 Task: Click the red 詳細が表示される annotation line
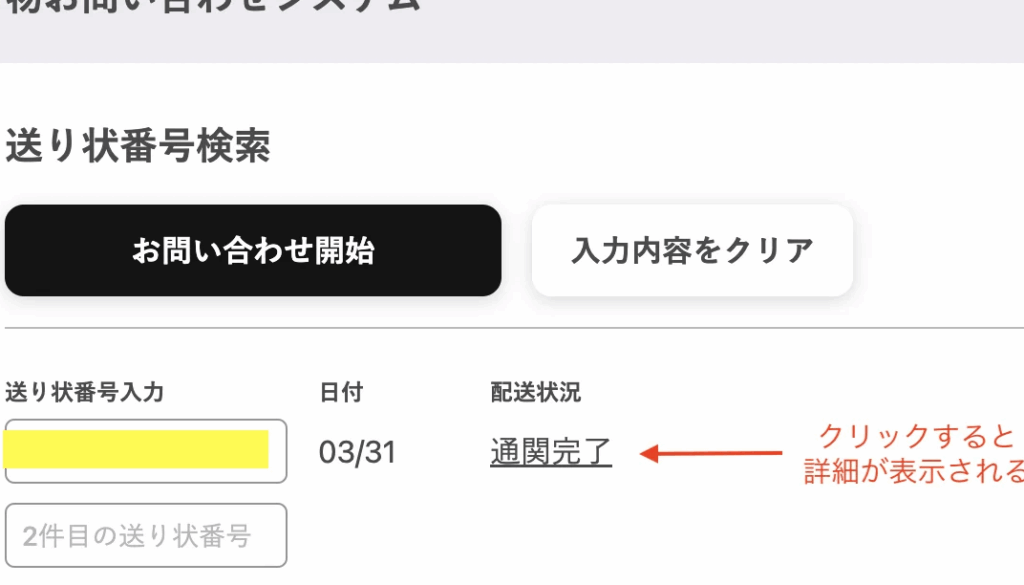point(914,471)
